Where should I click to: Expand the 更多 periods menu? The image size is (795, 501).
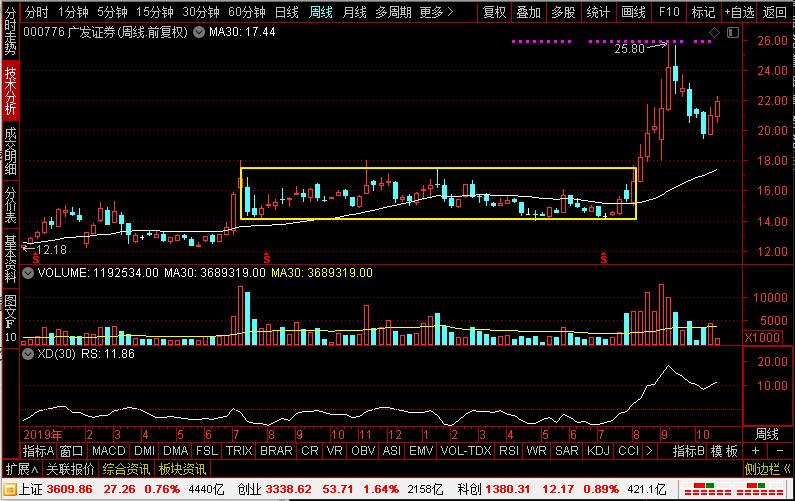click(x=437, y=12)
